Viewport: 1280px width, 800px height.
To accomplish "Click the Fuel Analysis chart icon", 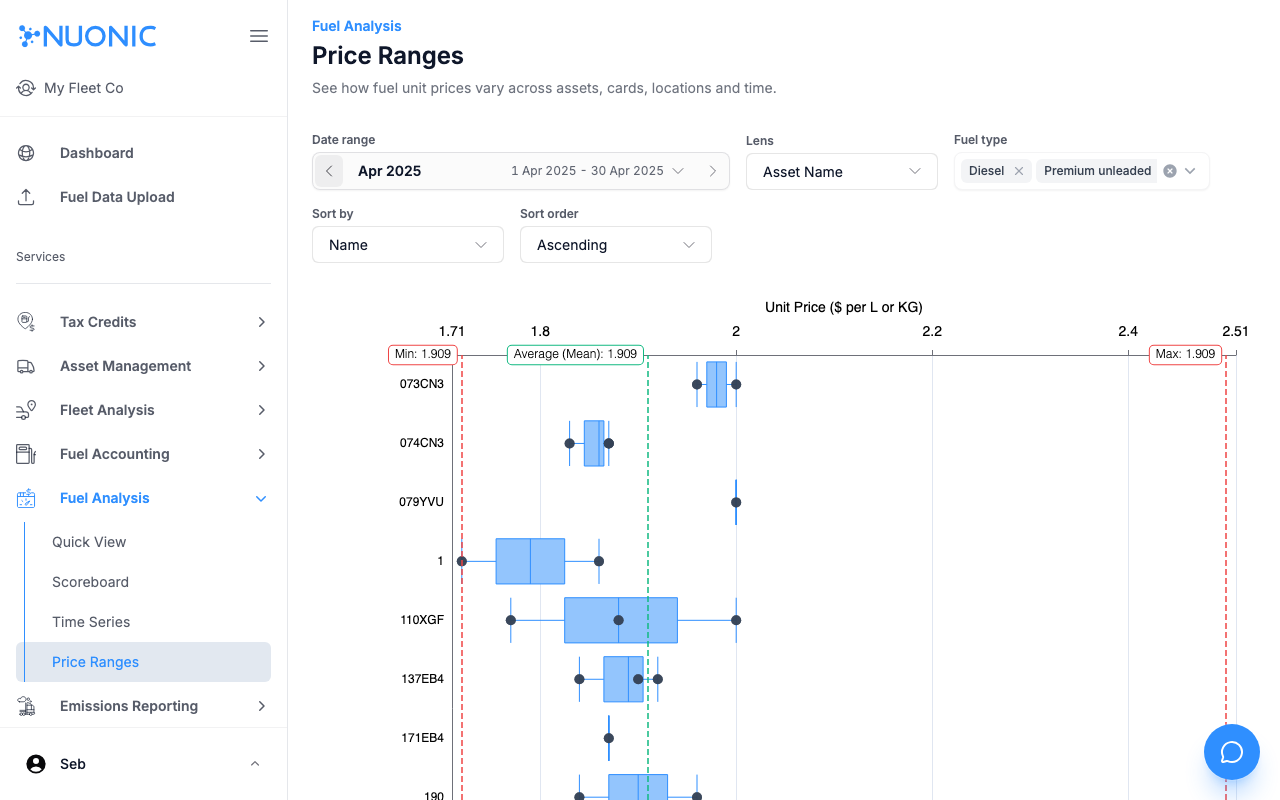I will click(x=26, y=498).
